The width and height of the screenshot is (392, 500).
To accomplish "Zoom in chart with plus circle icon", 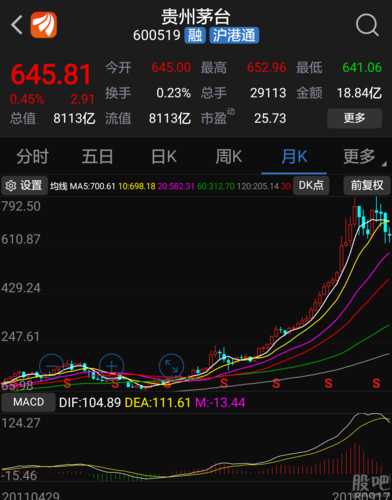I will [x=112, y=366].
